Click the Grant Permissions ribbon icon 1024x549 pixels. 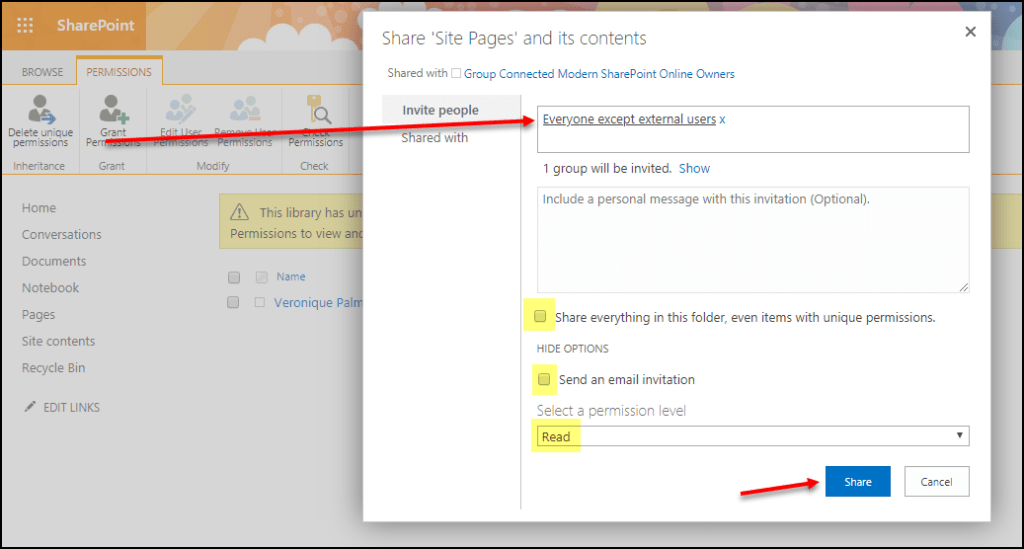(x=112, y=110)
